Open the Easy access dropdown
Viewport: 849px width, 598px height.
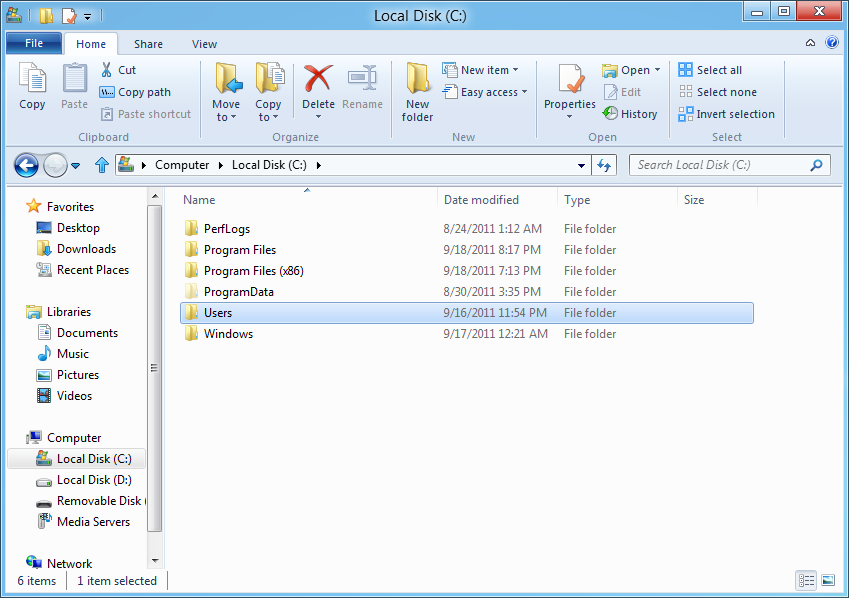pyautogui.click(x=485, y=92)
